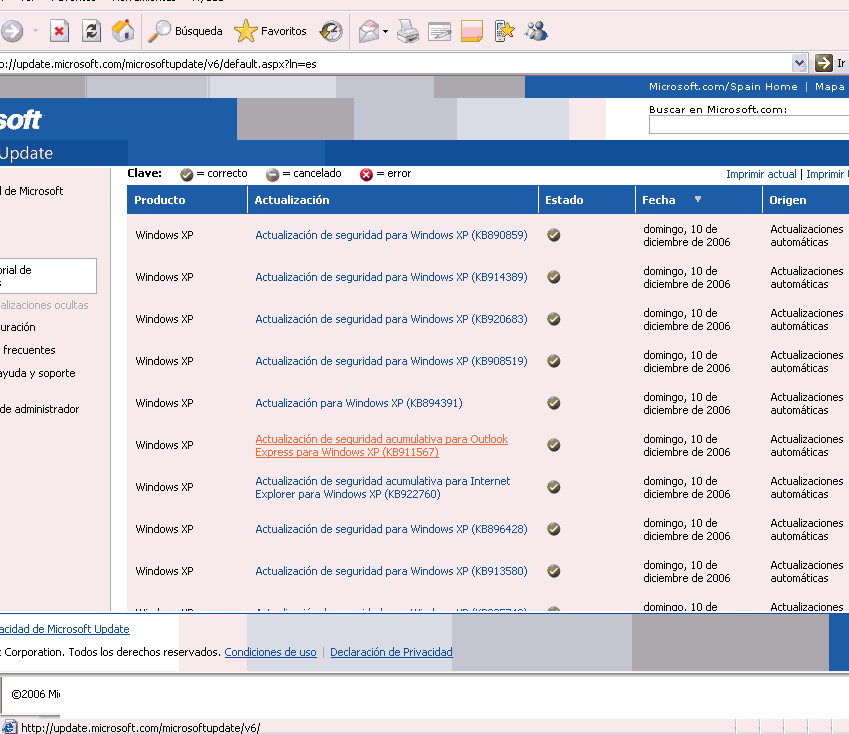849x734 pixels.
Task: Click status checkmark for KB911567 row
Action: (x=553, y=445)
